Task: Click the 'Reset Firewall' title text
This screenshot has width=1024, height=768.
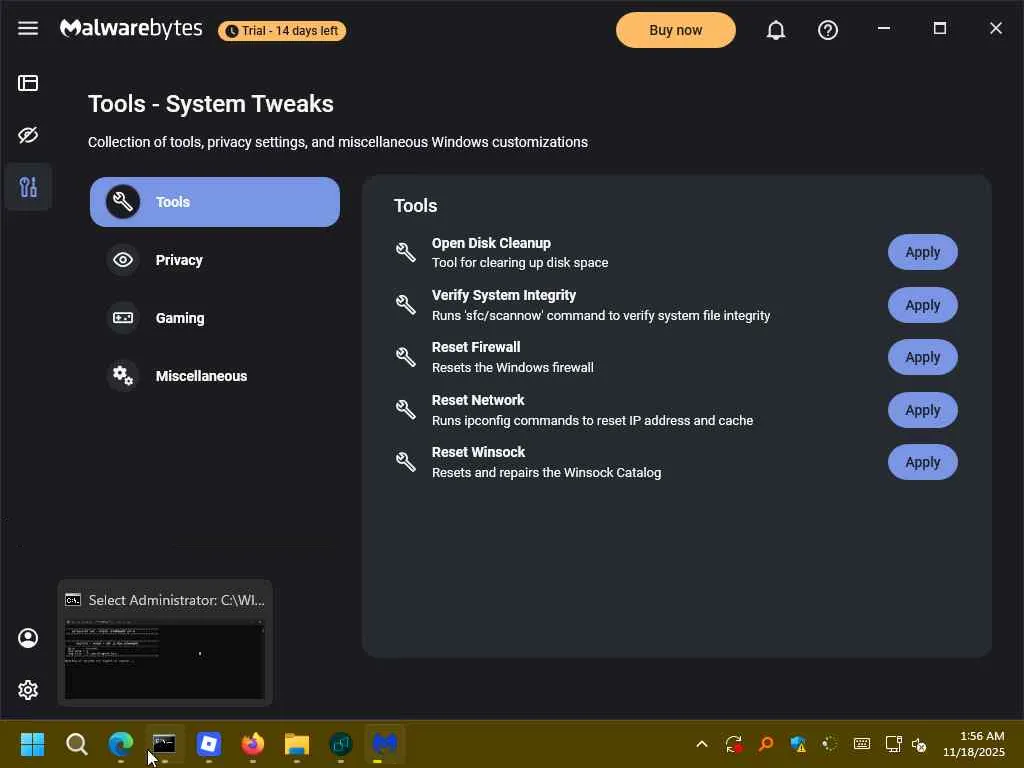Action: tap(476, 347)
